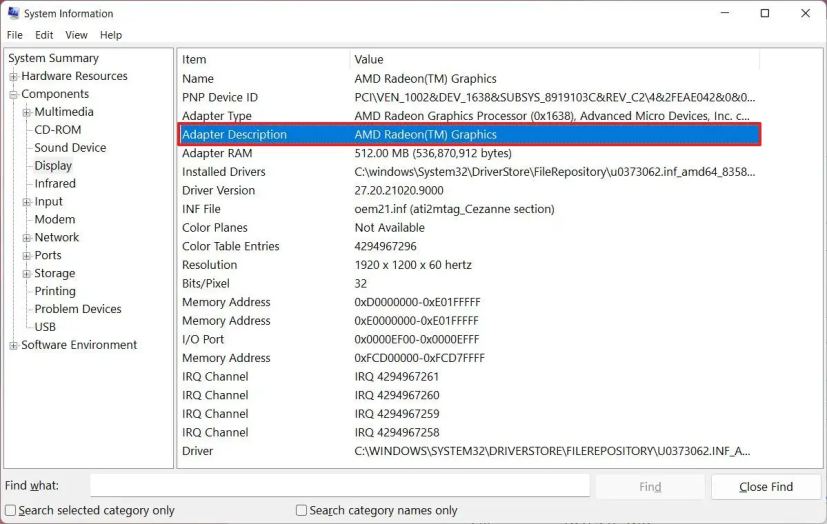Click value 0xD0000000-0xE01FFFFF

tap(417, 303)
